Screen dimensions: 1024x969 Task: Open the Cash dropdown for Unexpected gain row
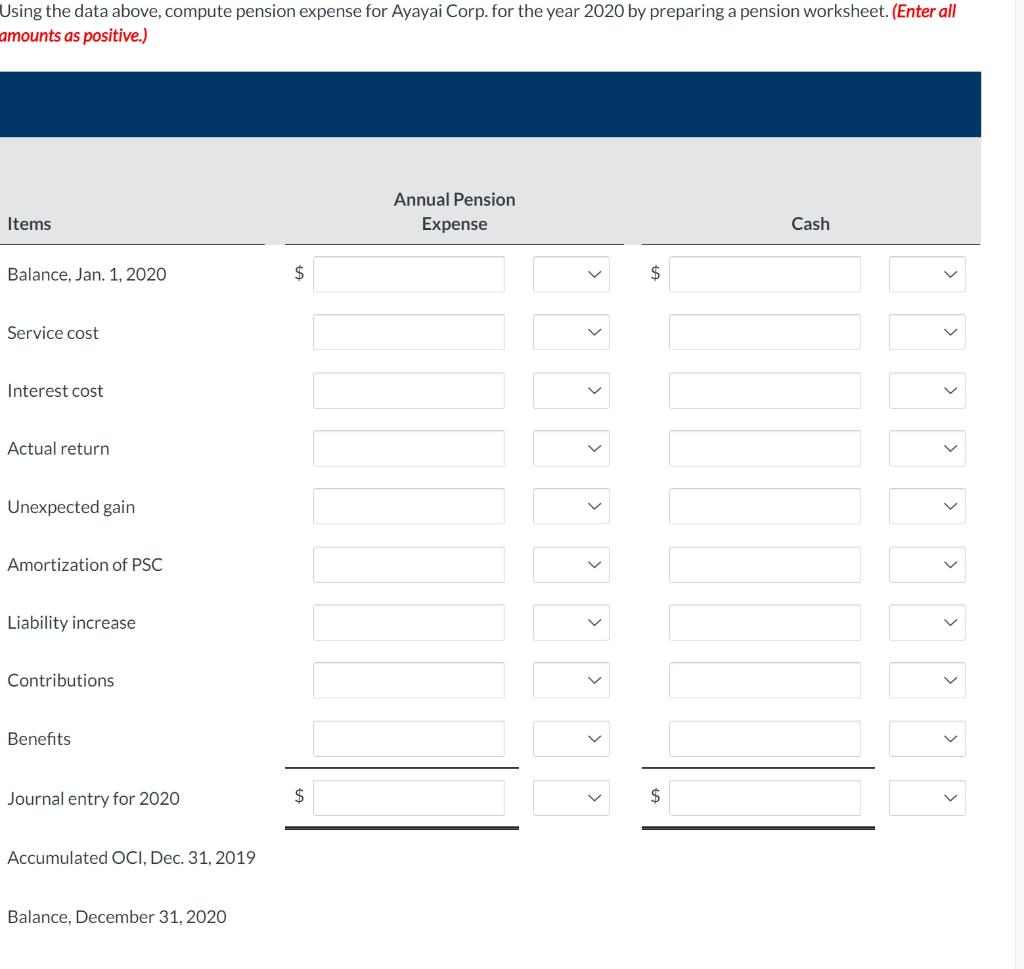[927, 506]
